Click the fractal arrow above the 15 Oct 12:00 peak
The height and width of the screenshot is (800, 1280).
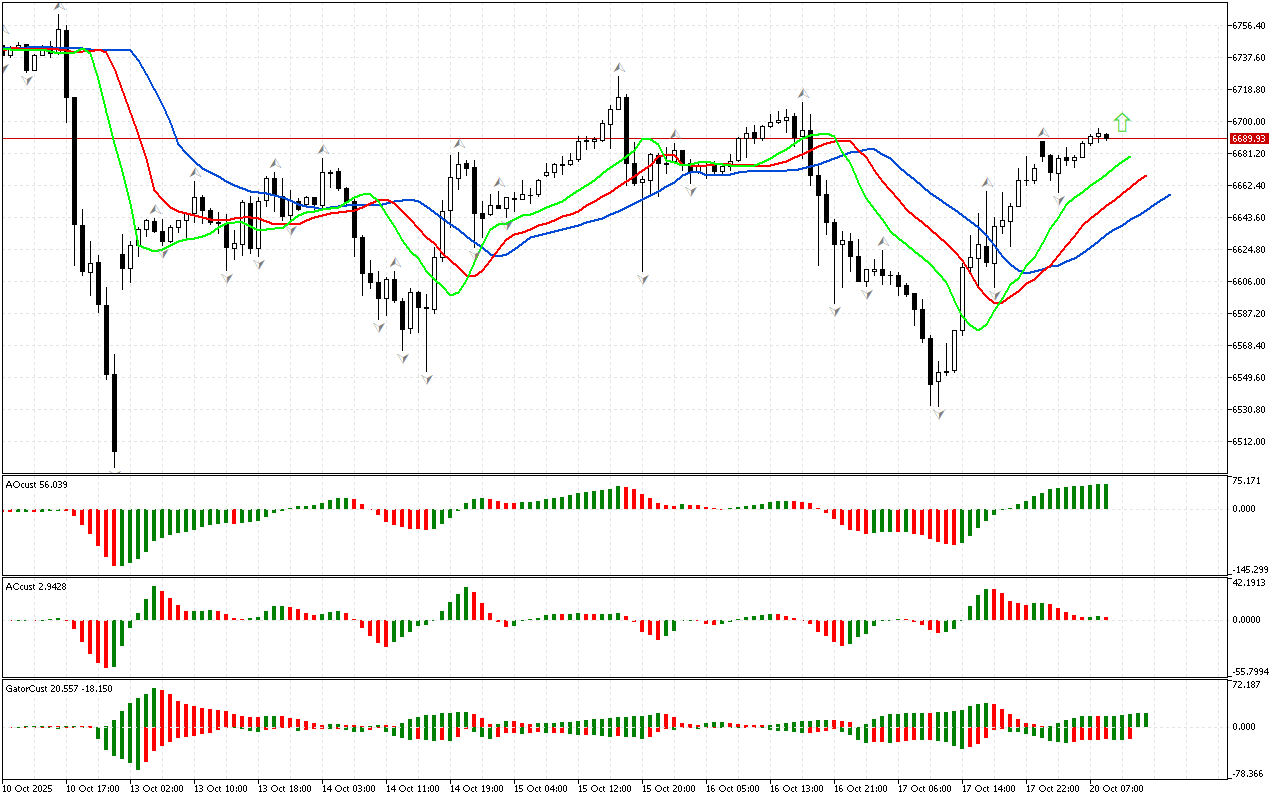click(620, 68)
